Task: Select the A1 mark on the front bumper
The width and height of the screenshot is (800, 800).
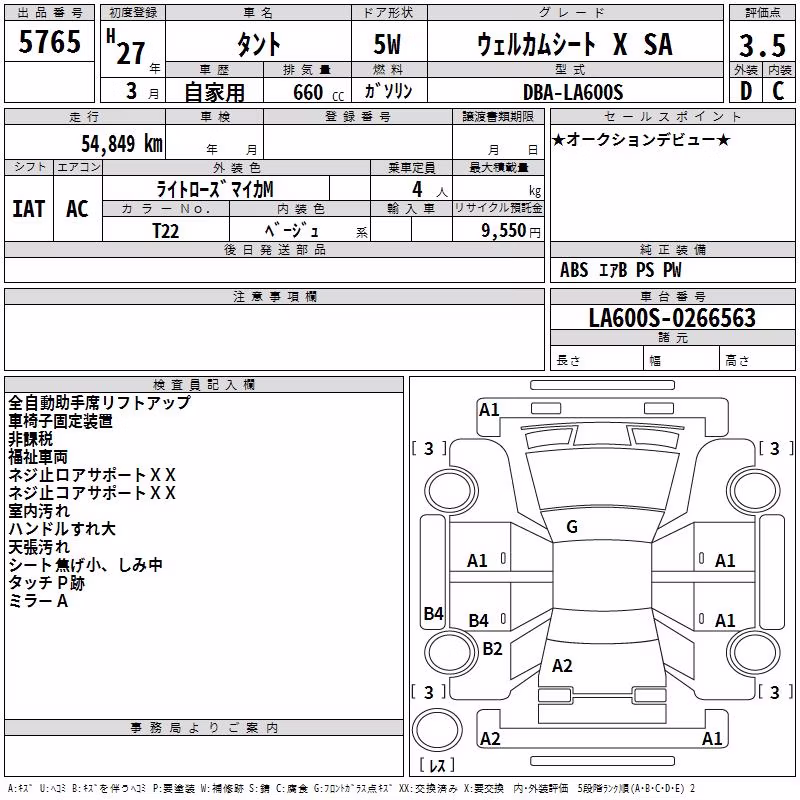Action: (x=489, y=410)
